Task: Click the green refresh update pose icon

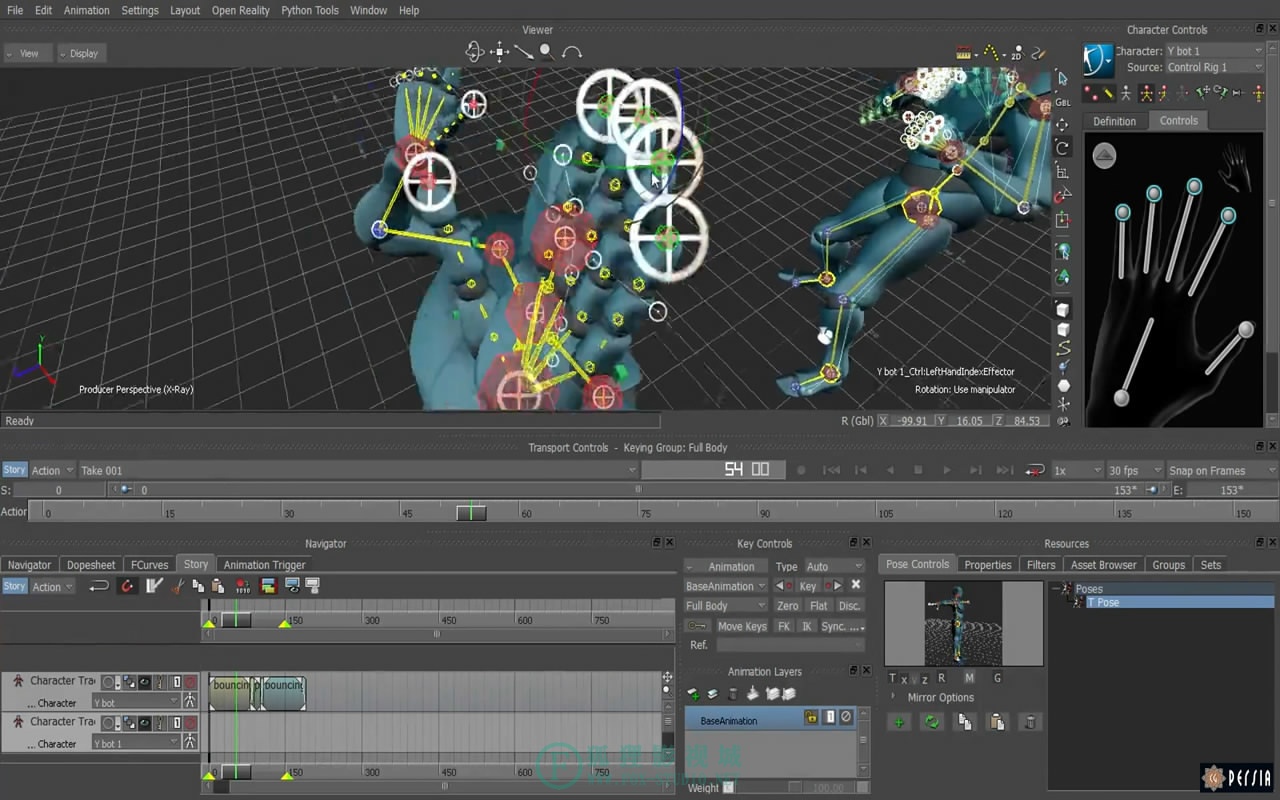Action: (x=933, y=722)
